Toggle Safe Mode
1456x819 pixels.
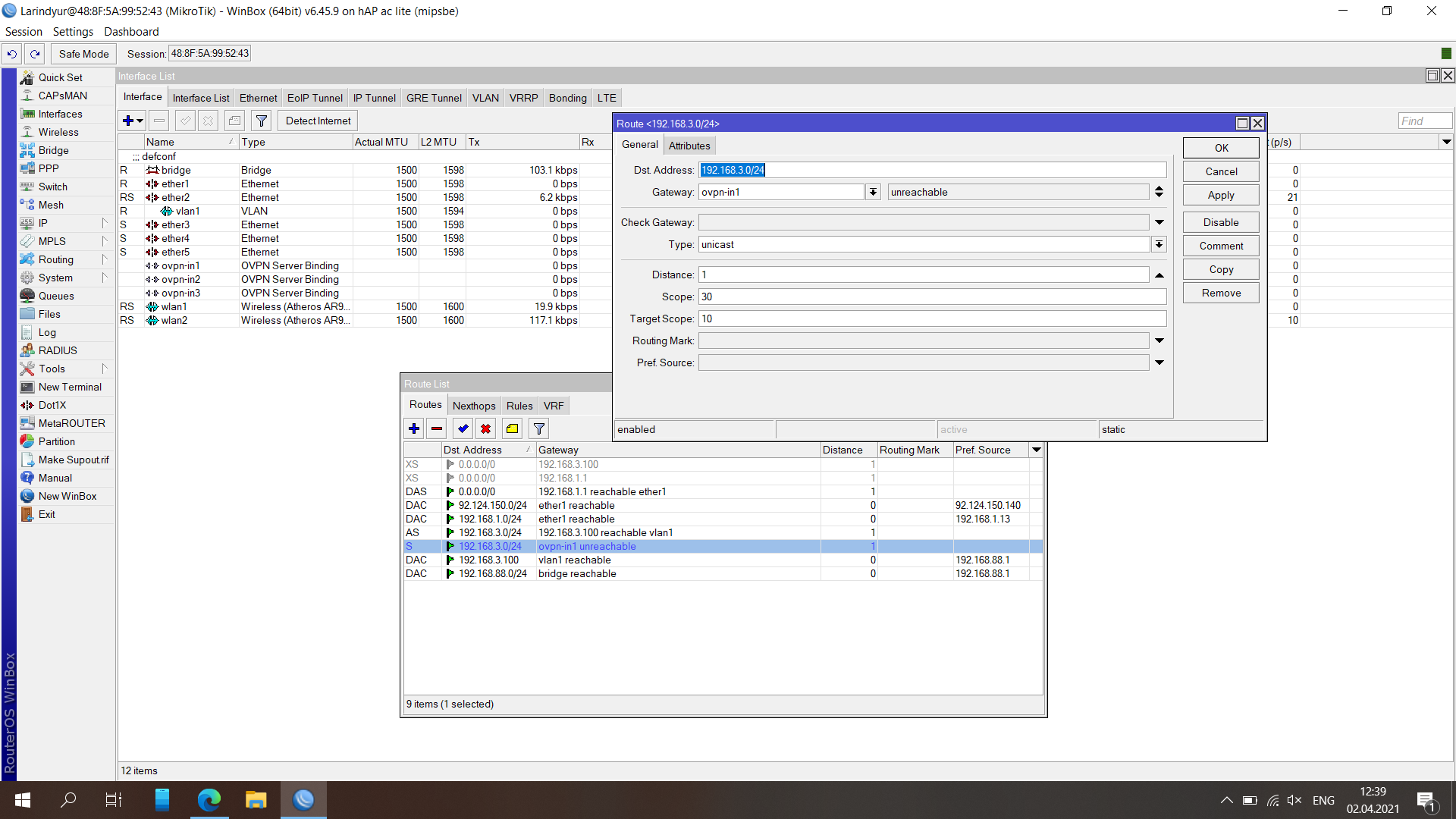coord(84,54)
